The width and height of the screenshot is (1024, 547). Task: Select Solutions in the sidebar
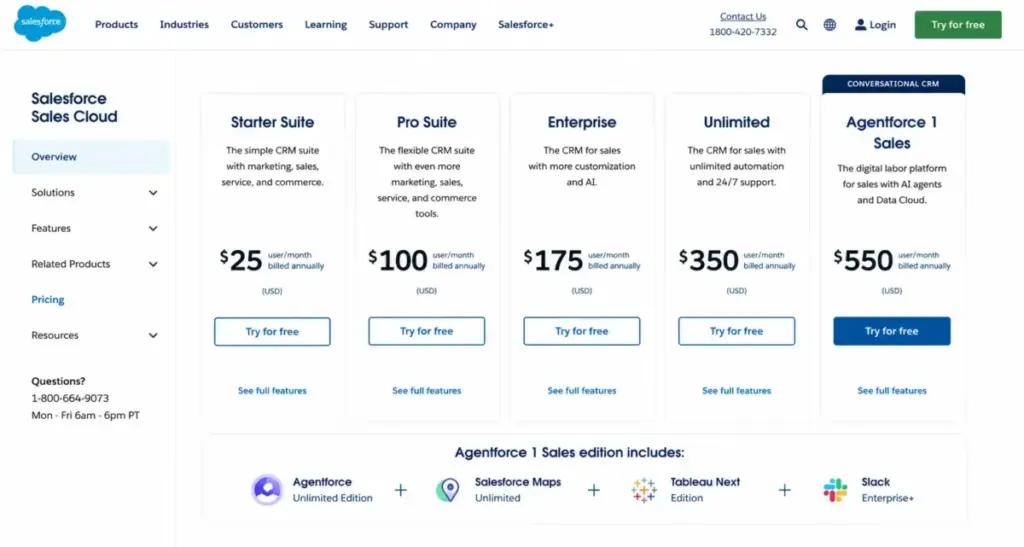53,193
